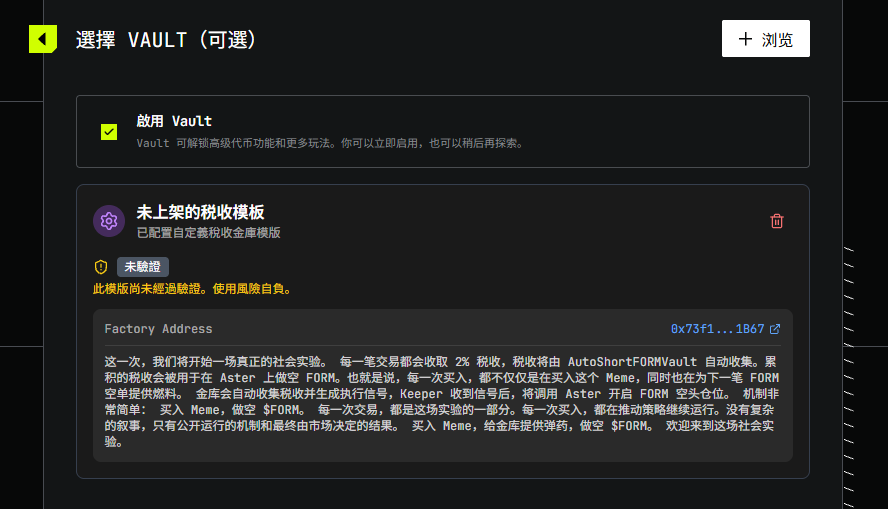Click the 選擇 VAULT (可選) heading
This screenshot has height=509, width=888.
[166, 40]
